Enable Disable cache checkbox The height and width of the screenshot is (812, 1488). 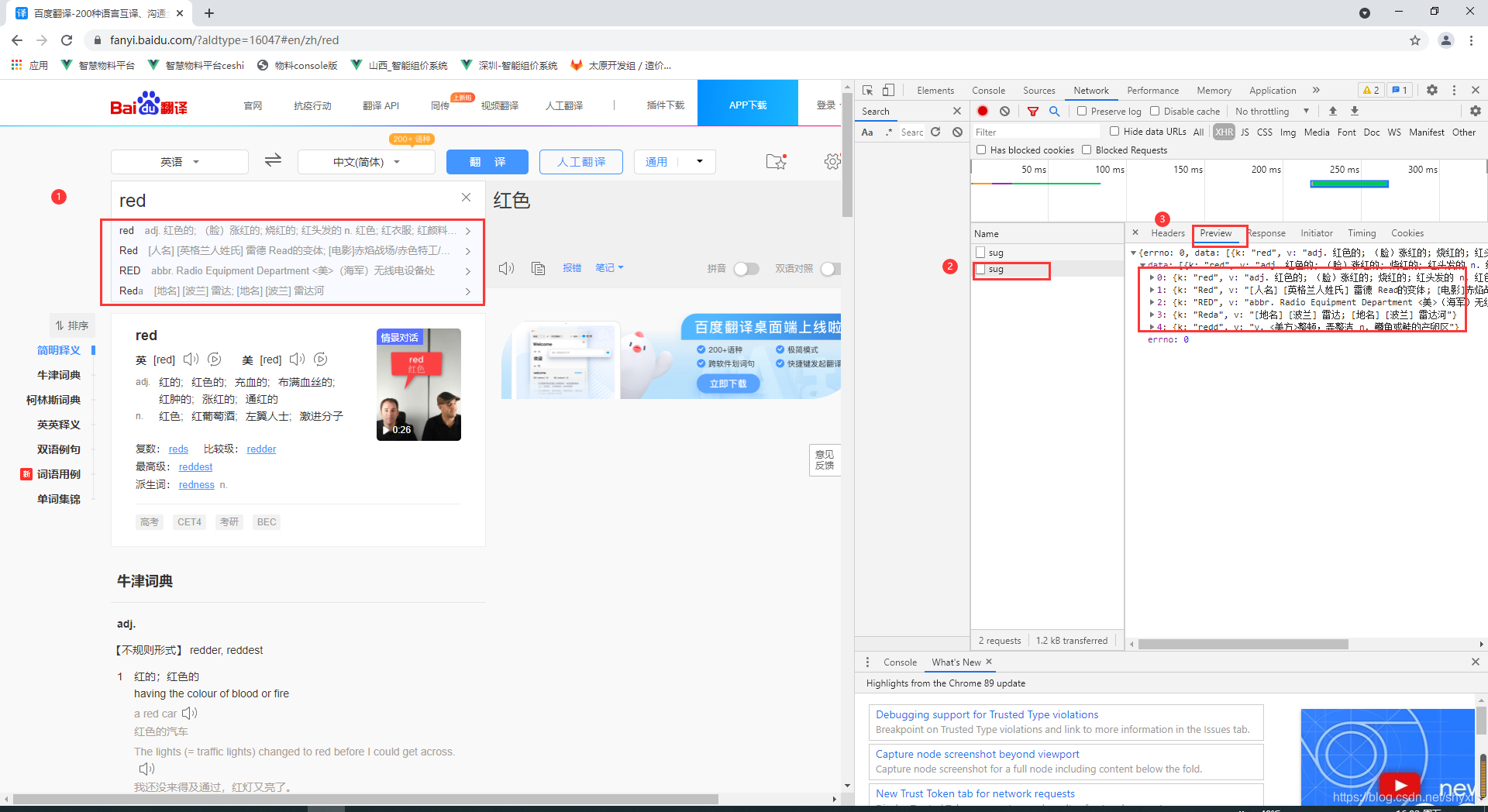[1155, 111]
